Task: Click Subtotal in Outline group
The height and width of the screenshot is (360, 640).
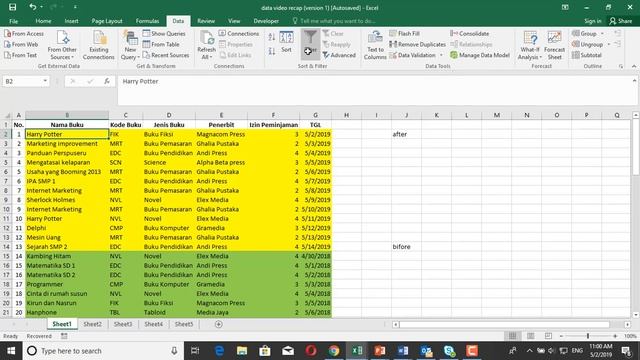Action: pyautogui.click(x=587, y=55)
